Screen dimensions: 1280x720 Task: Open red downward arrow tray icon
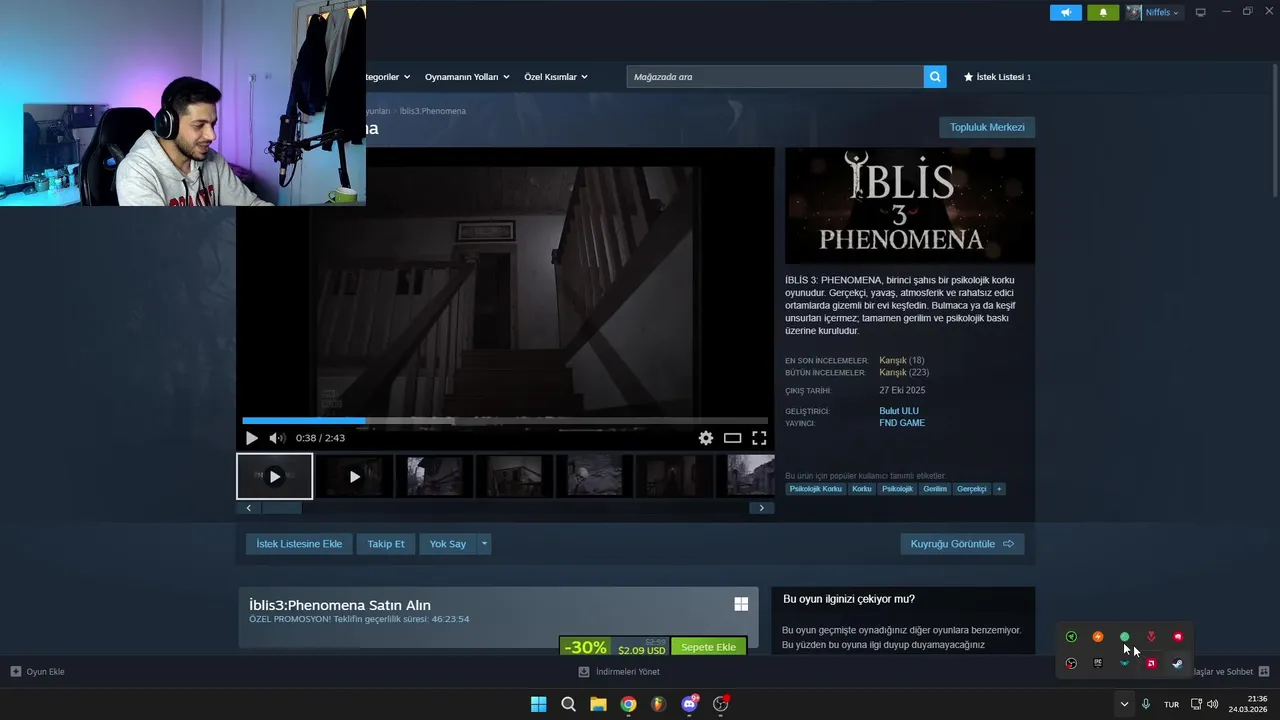coord(1151,637)
